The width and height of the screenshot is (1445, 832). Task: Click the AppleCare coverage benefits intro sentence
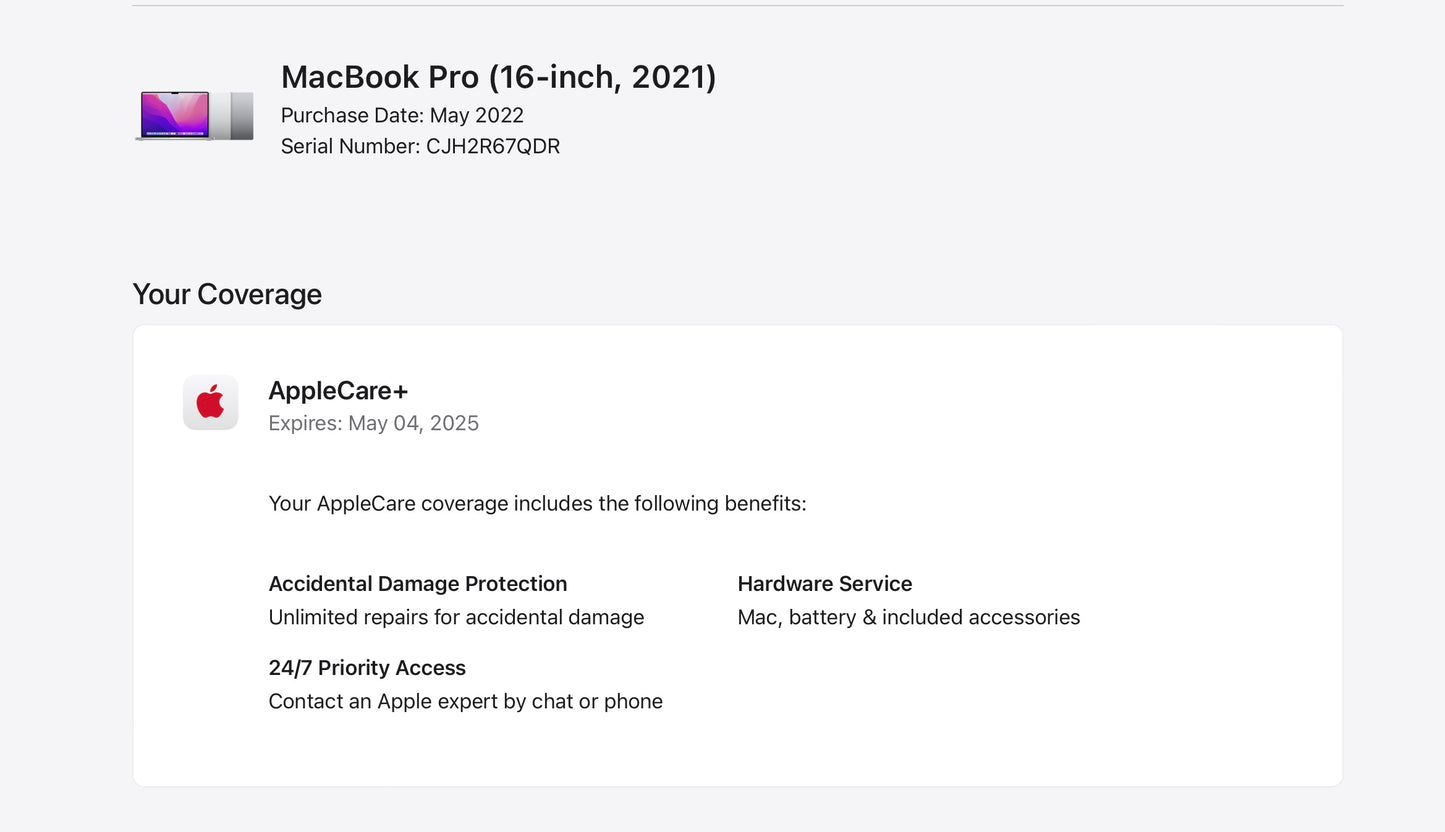point(537,503)
